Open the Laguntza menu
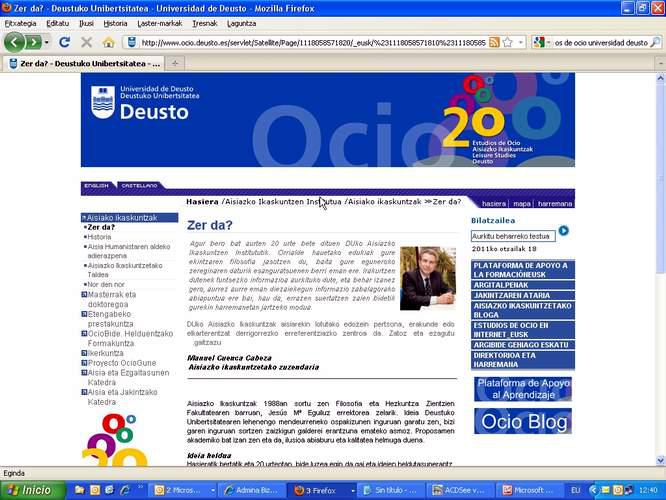 click(241, 23)
